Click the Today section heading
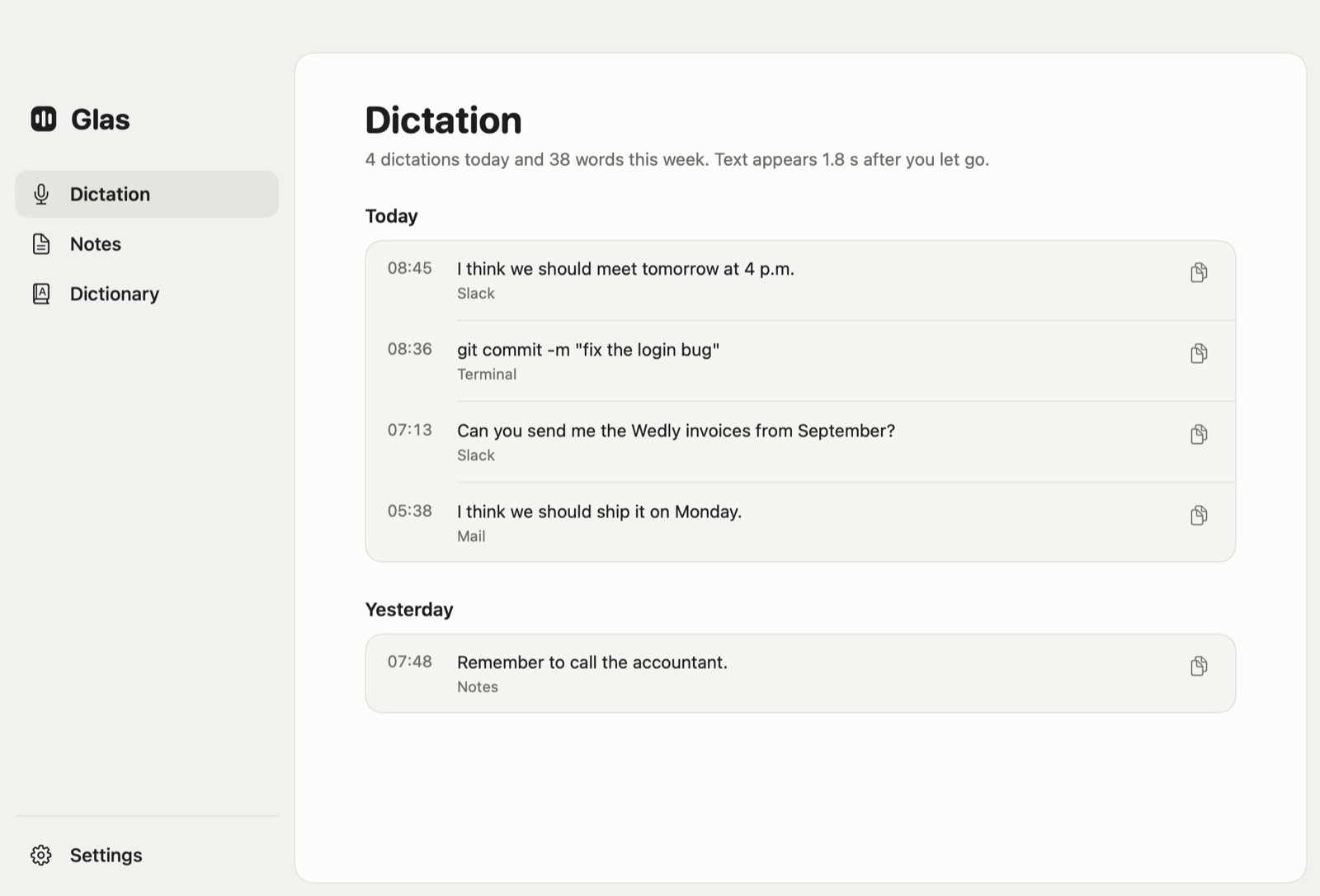Screen dimensions: 1320x896 point(392,216)
